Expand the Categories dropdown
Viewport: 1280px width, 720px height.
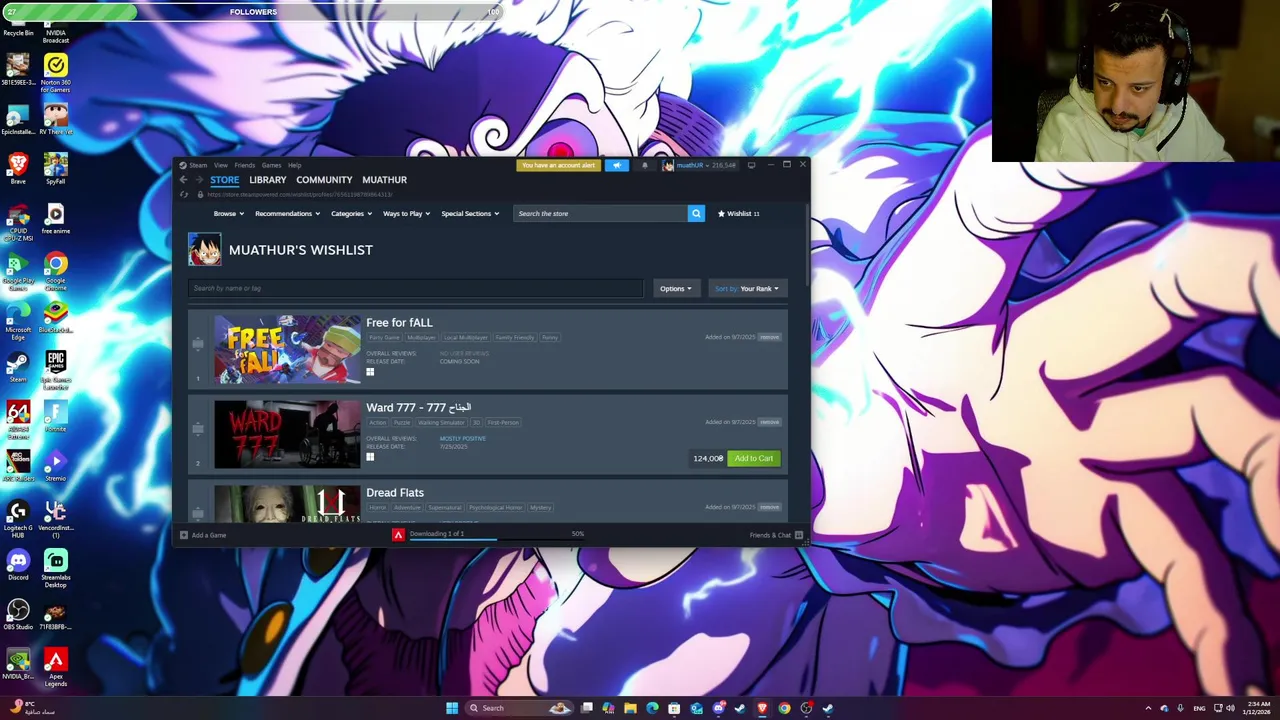click(351, 213)
